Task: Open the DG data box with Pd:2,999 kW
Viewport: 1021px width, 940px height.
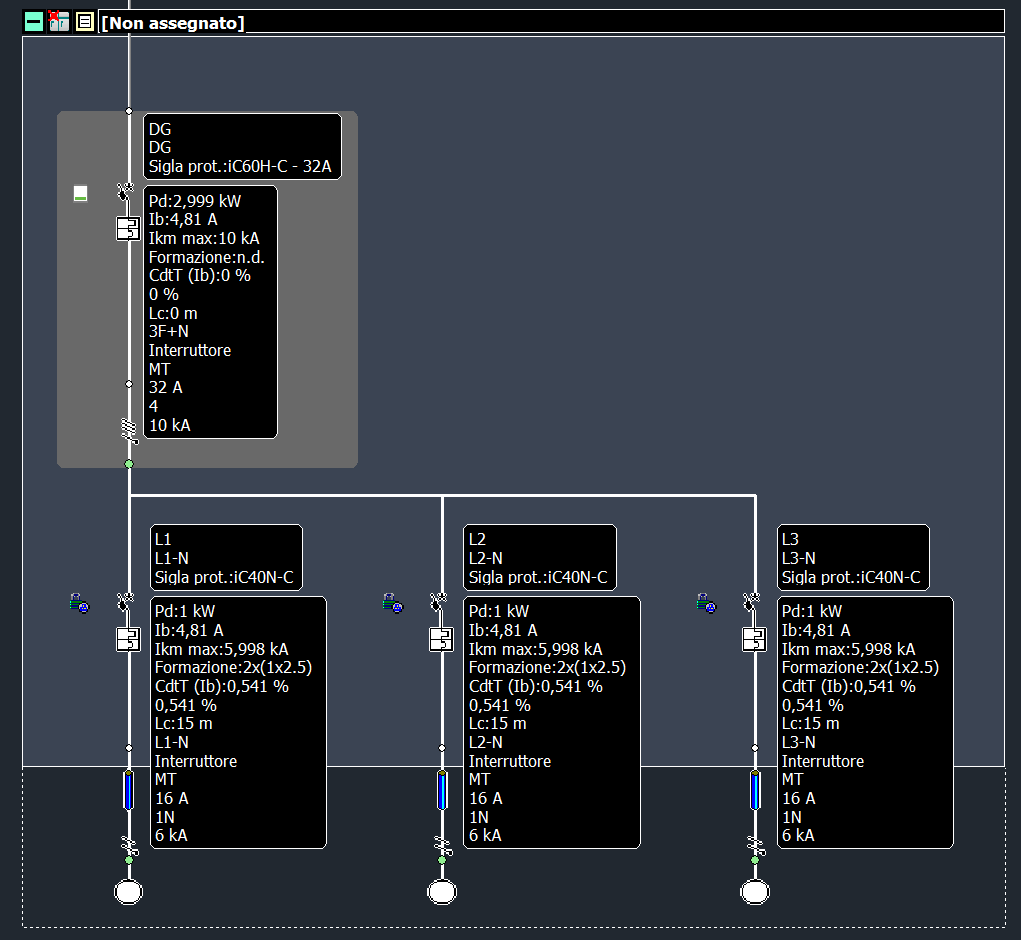Action: [210, 312]
